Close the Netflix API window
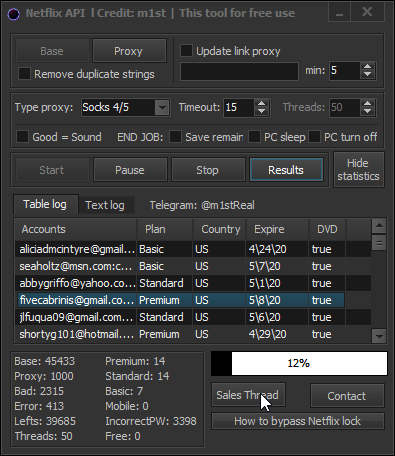Image resolution: width=395 pixels, height=456 pixels. point(367,12)
